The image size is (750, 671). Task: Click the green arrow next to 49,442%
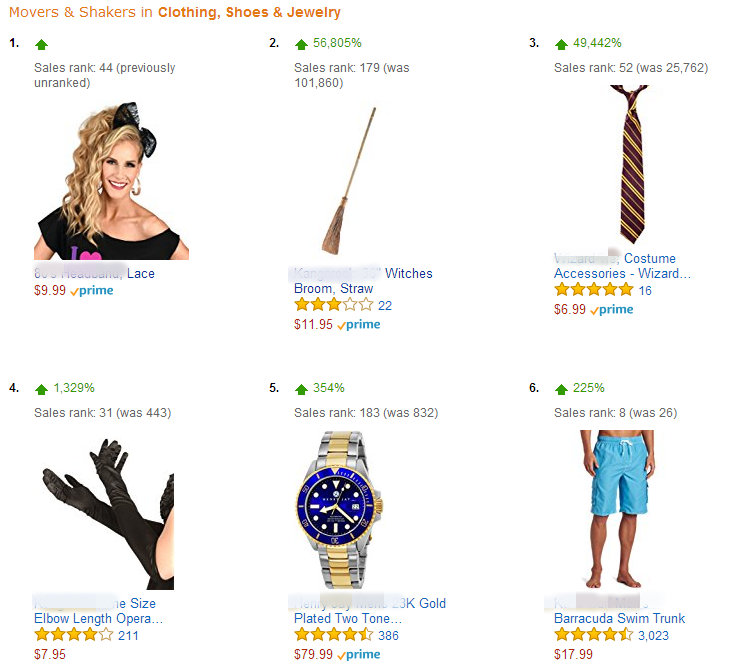pos(561,44)
